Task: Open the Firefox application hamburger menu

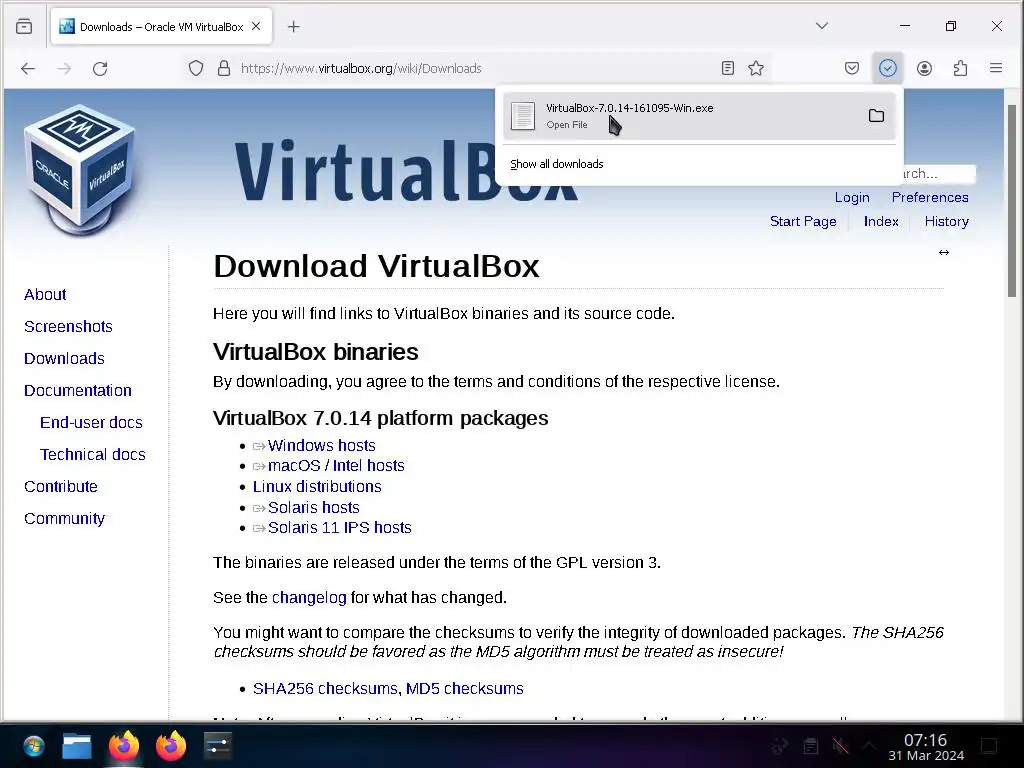Action: pos(996,68)
